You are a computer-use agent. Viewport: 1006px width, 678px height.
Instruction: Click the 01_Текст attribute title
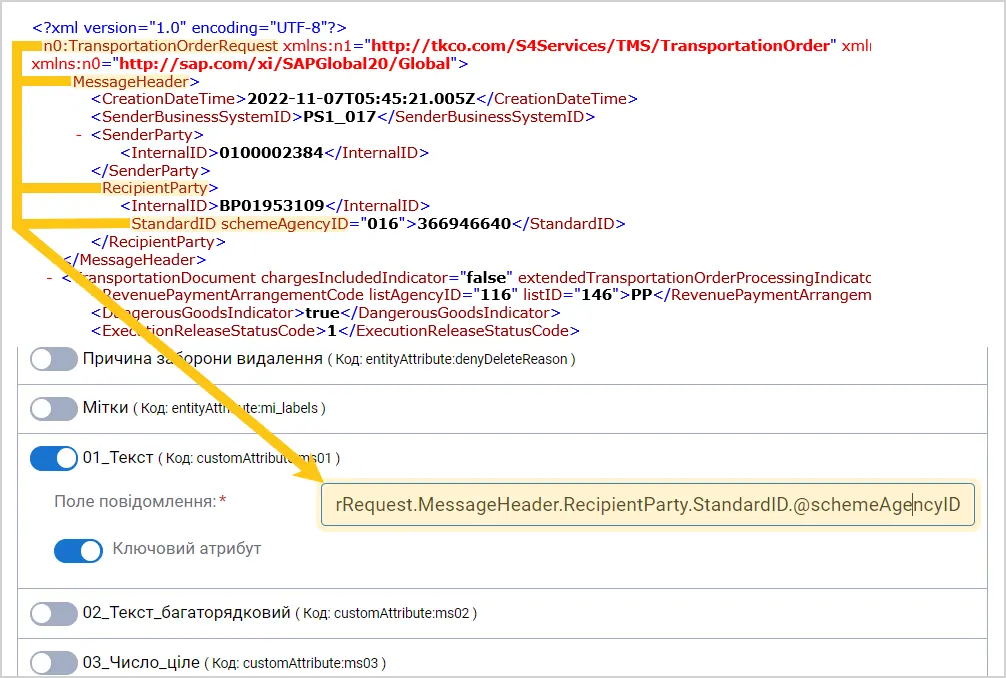pos(118,457)
